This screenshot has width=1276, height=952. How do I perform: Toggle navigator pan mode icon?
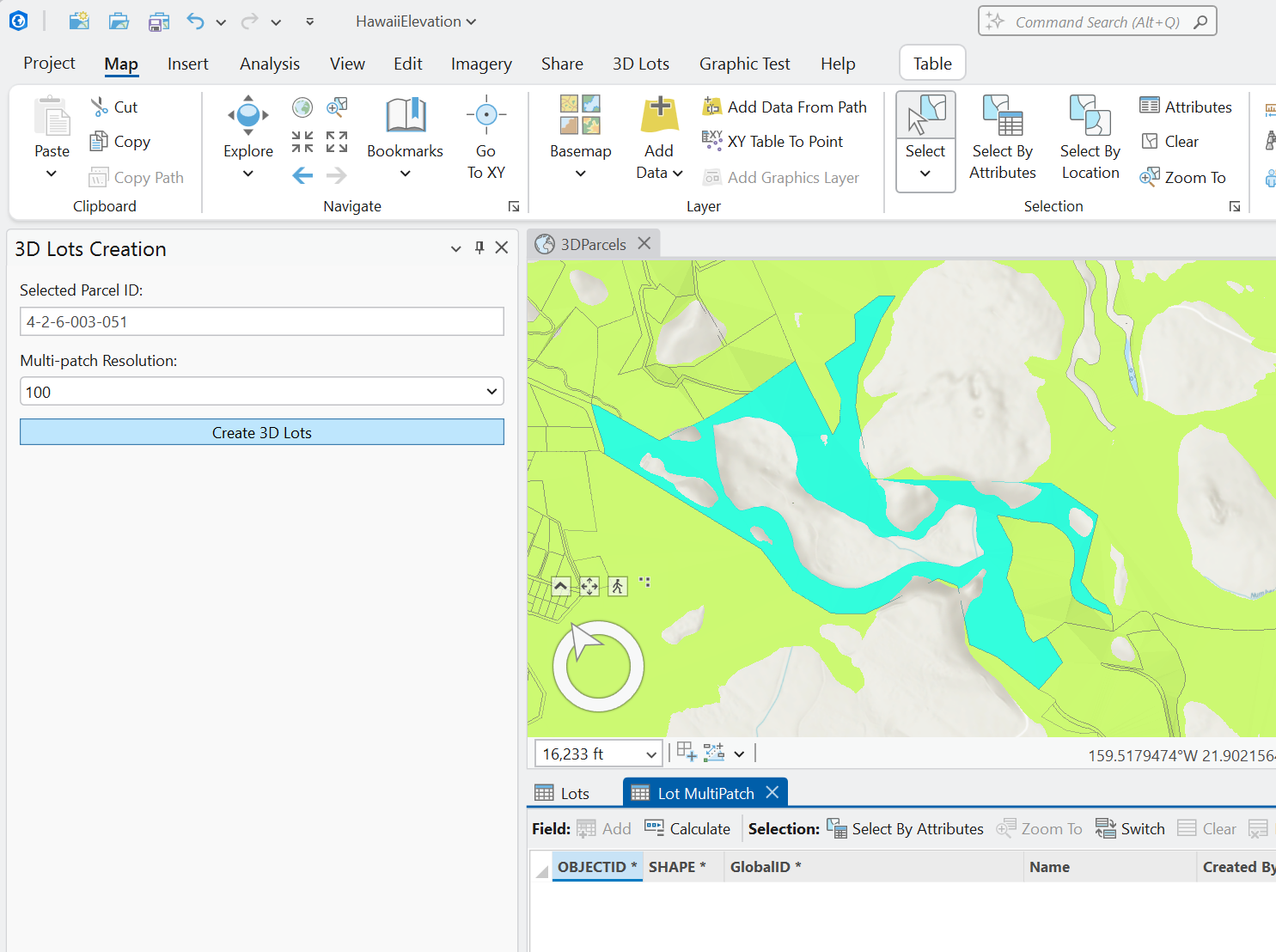589,587
